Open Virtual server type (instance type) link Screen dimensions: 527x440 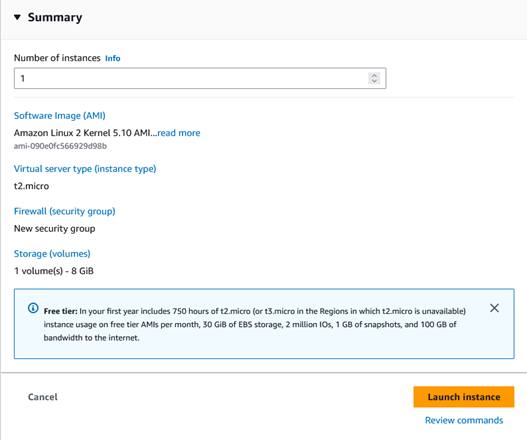(x=85, y=169)
